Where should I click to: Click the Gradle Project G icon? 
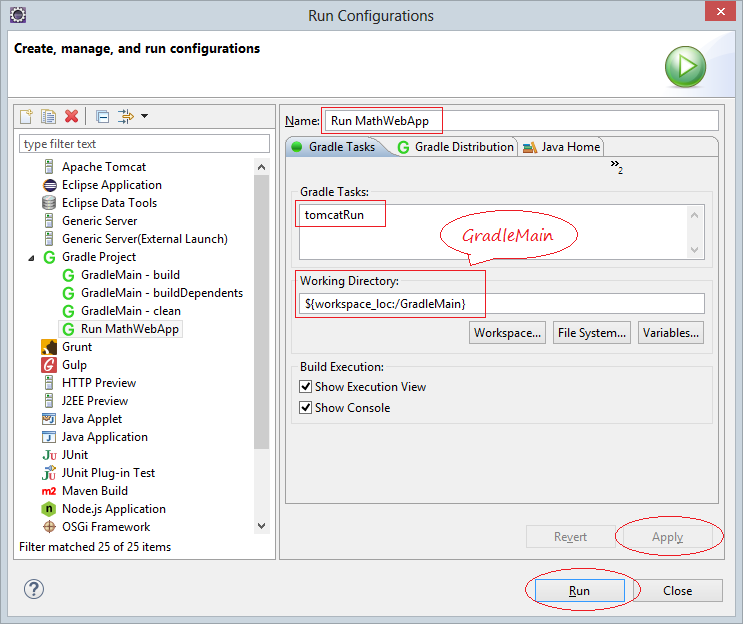coord(49,257)
